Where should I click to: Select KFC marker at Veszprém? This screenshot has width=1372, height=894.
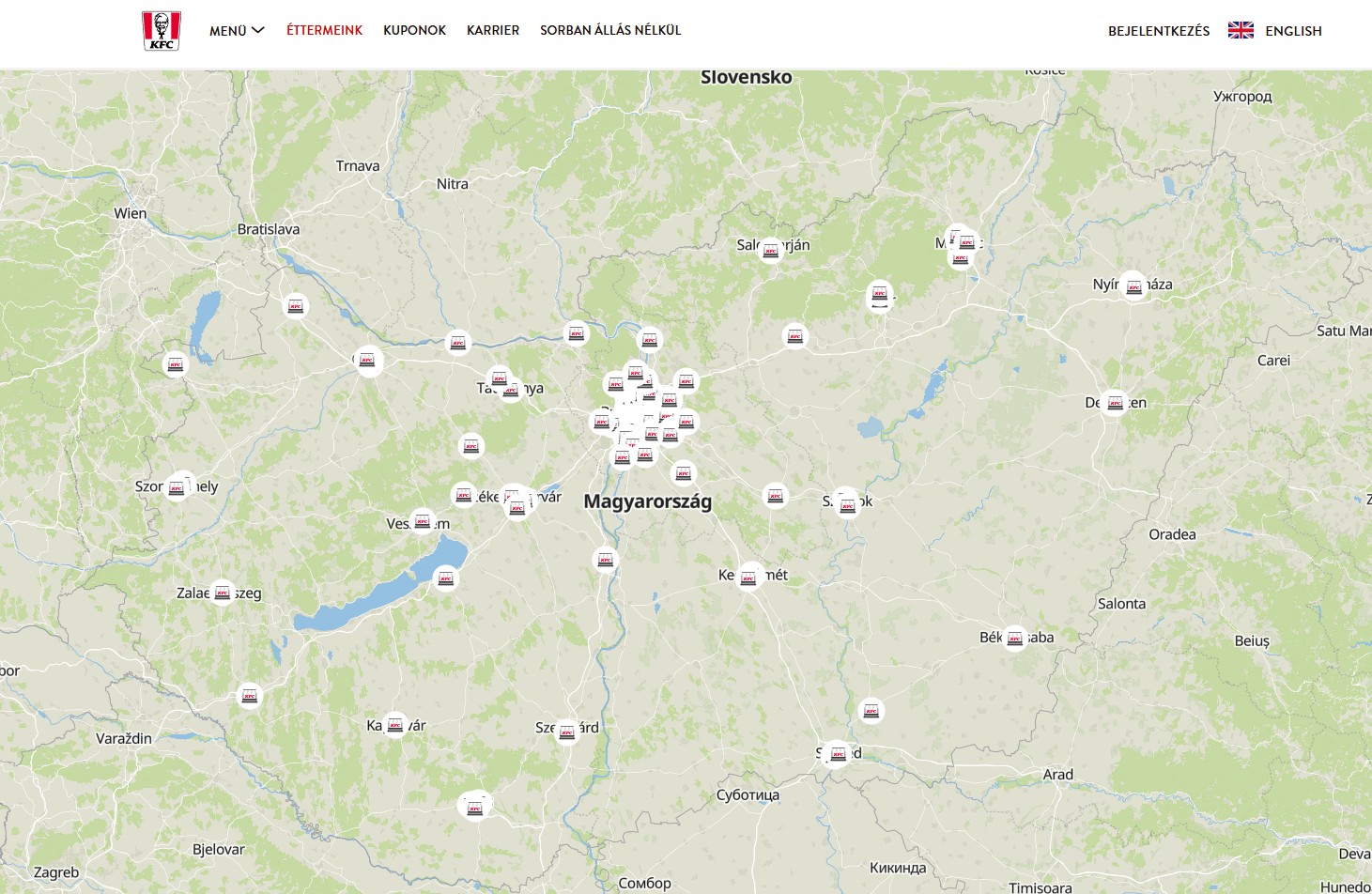[423, 520]
